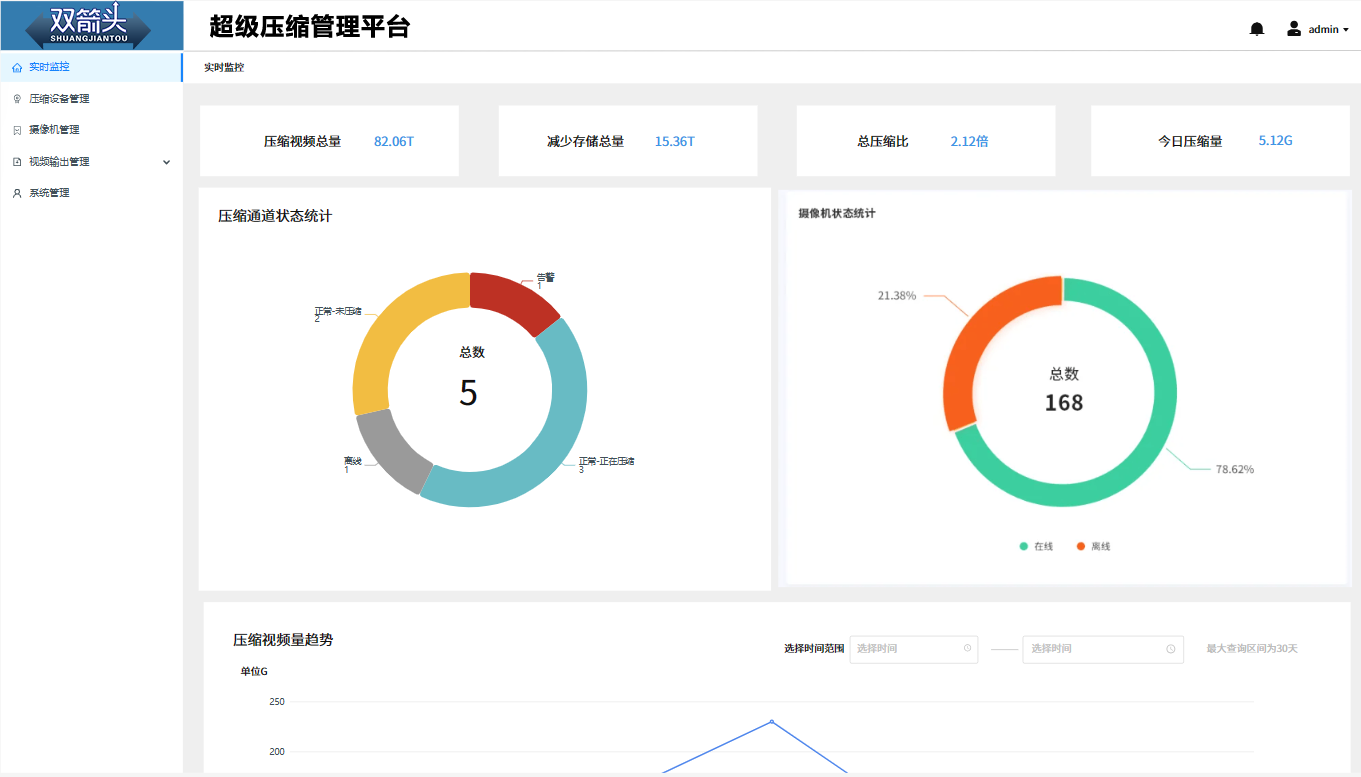The height and width of the screenshot is (777, 1361).
Task: Click the channel total number 5
Action: tap(468, 393)
